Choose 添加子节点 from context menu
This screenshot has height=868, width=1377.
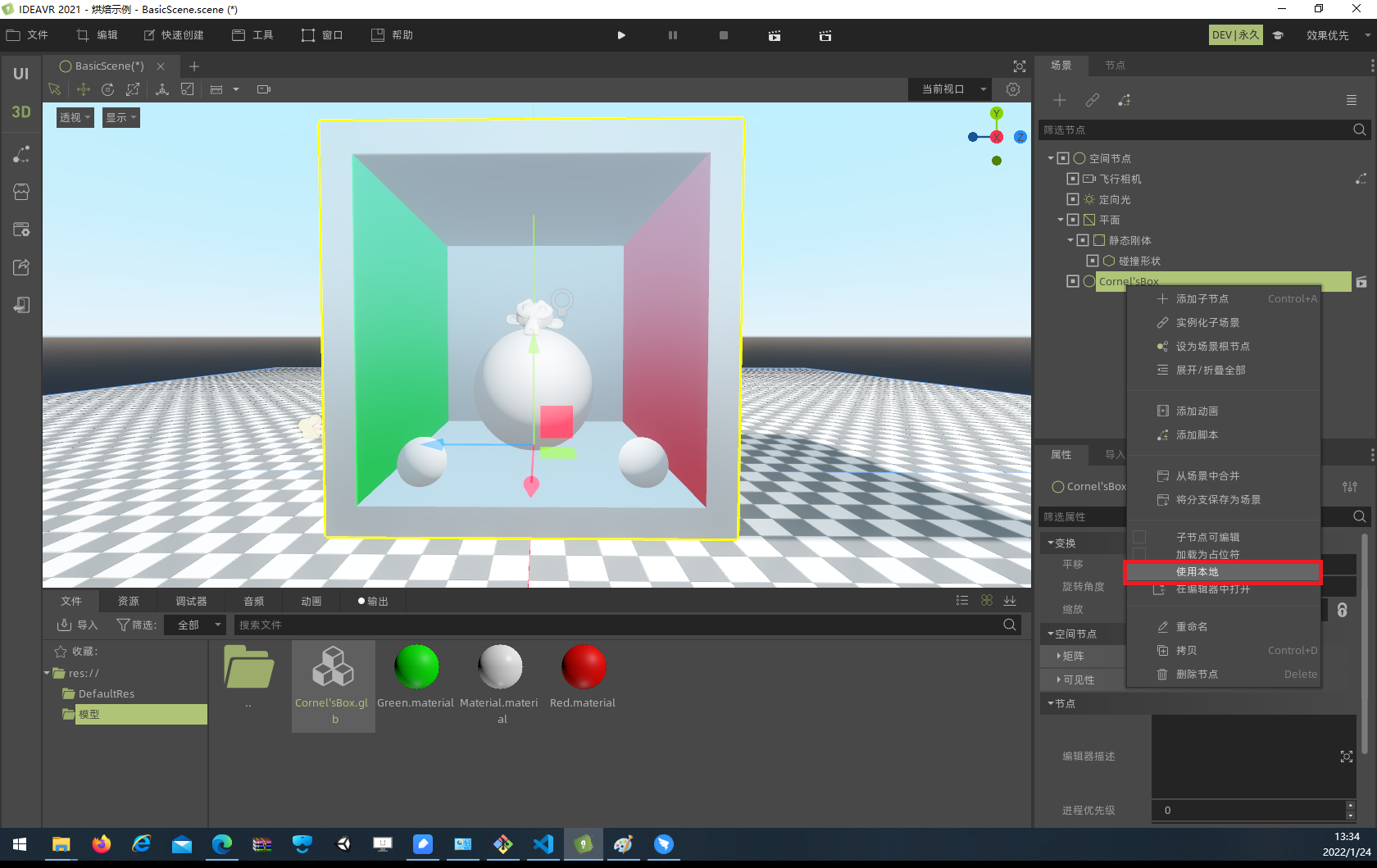point(1224,299)
